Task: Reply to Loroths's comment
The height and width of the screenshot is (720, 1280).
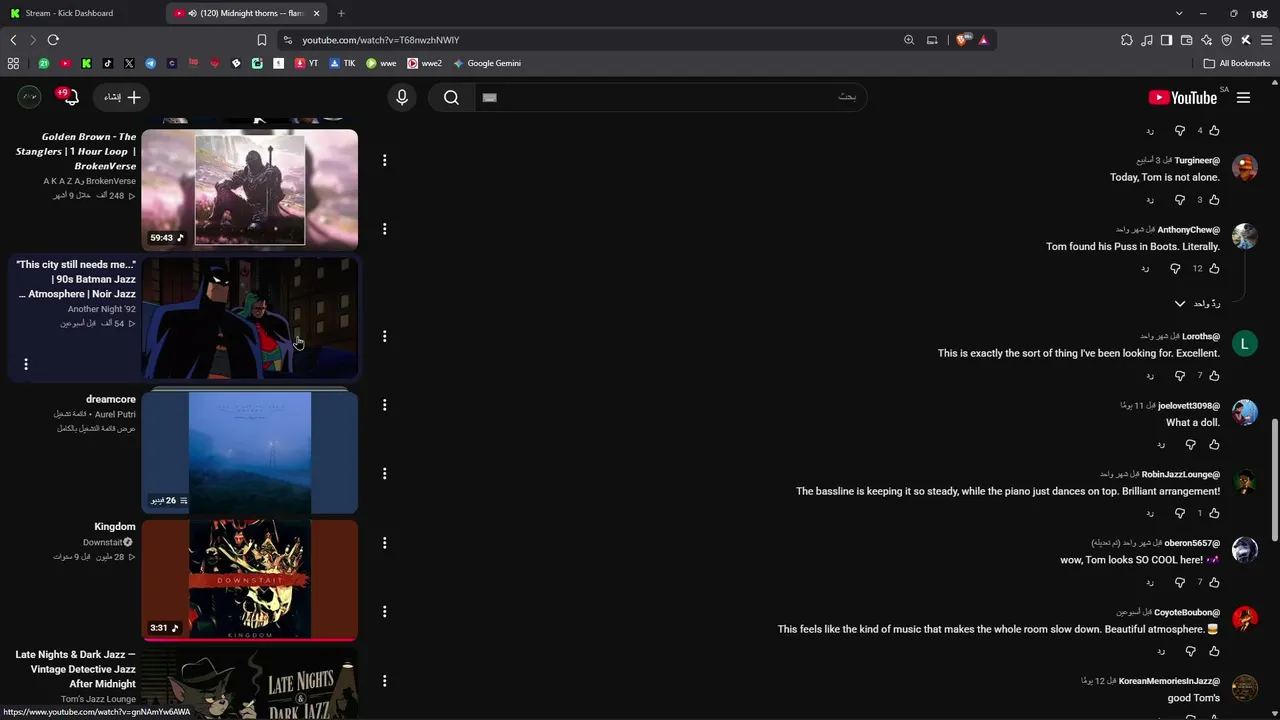Action: (1150, 376)
